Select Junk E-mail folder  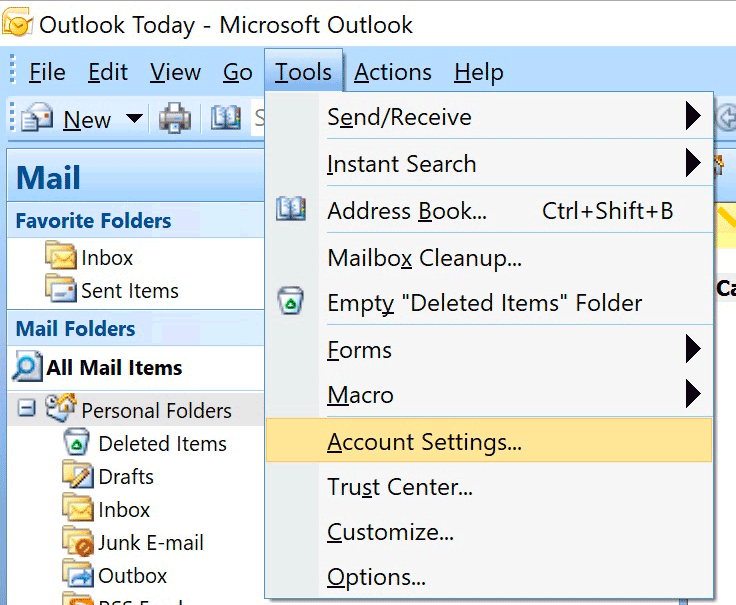click(151, 543)
